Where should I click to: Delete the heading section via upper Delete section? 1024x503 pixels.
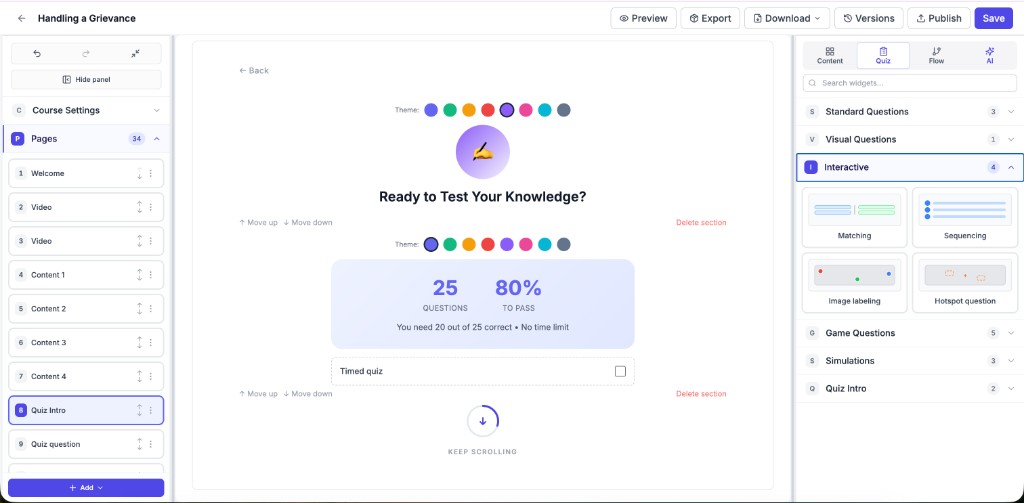[701, 223]
